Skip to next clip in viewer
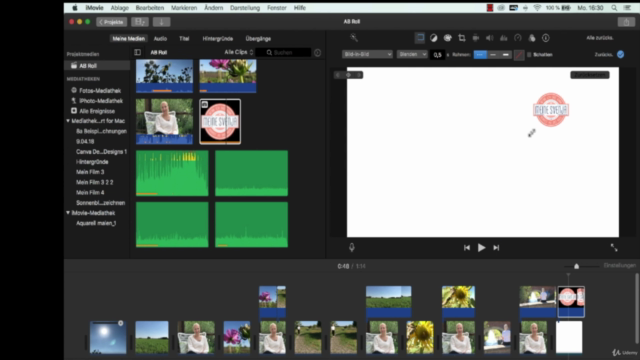 coord(496,247)
